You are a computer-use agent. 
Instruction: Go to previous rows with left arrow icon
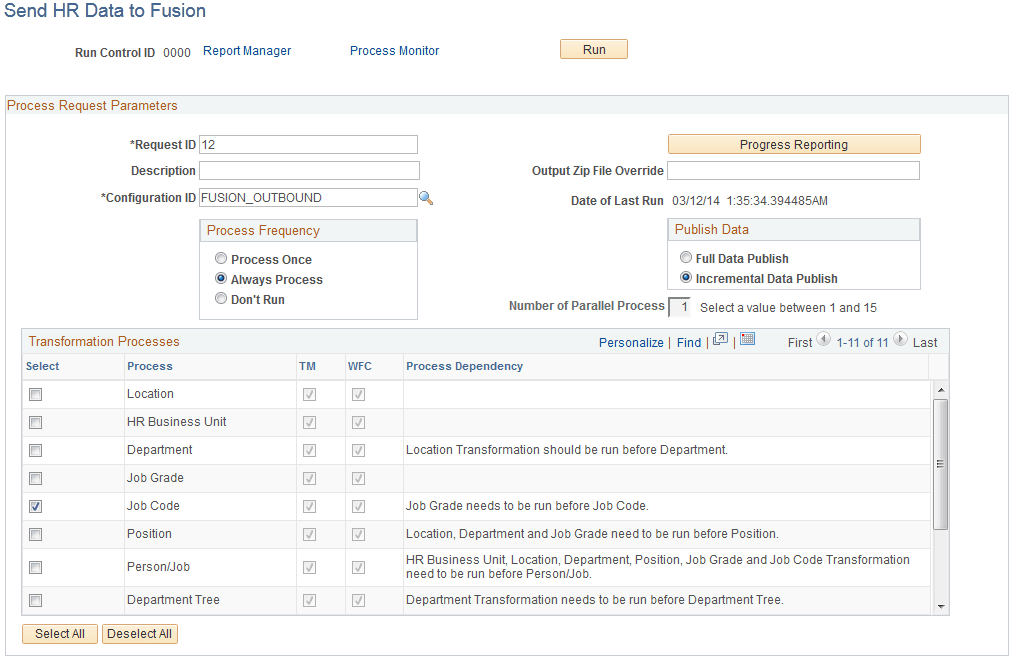tap(824, 340)
